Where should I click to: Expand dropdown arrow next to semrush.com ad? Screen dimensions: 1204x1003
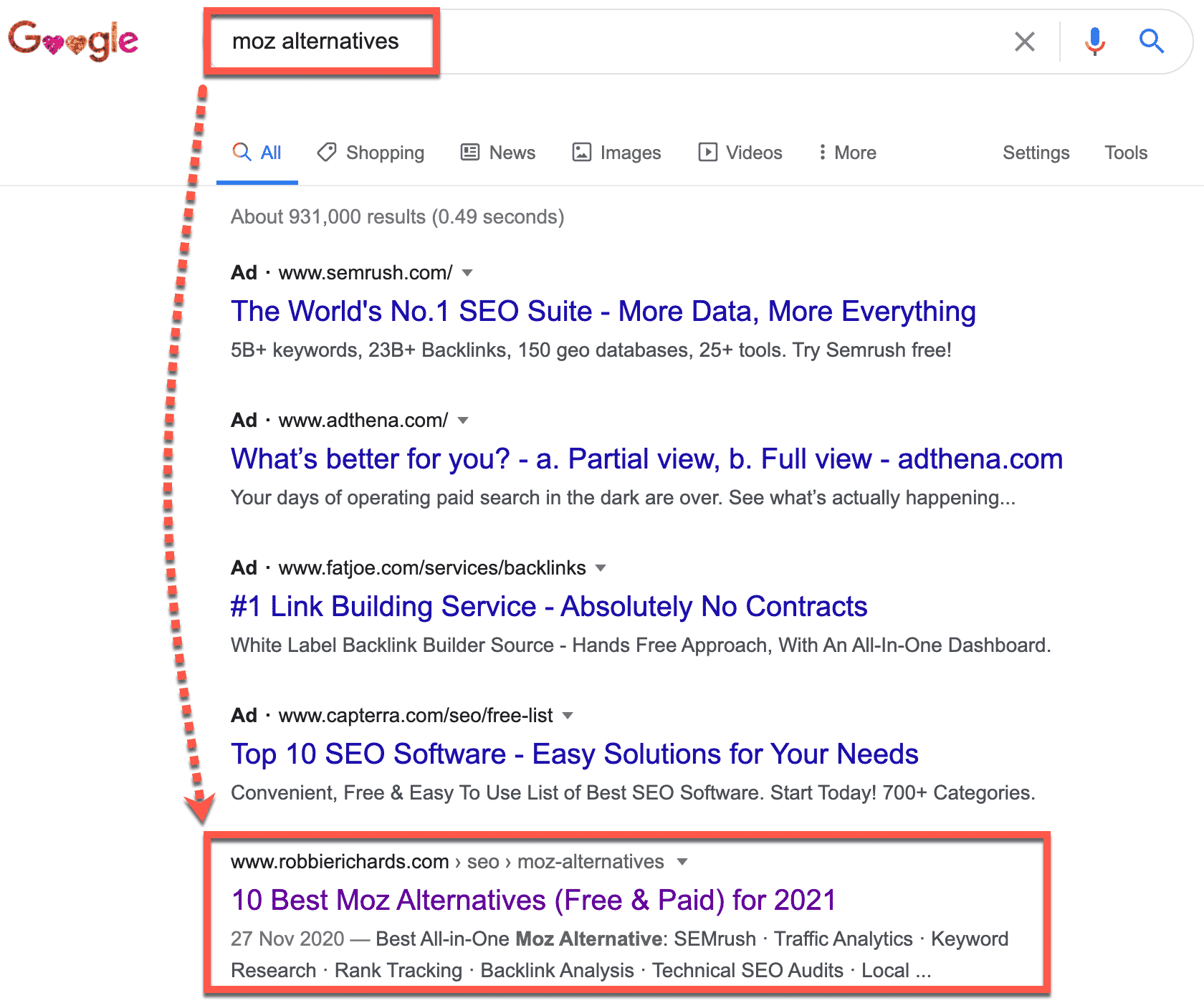[467, 273]
